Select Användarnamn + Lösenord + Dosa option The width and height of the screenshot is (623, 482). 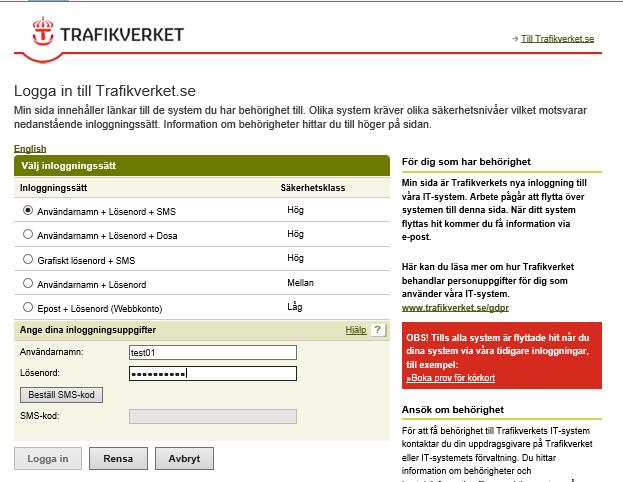point(28,234)
